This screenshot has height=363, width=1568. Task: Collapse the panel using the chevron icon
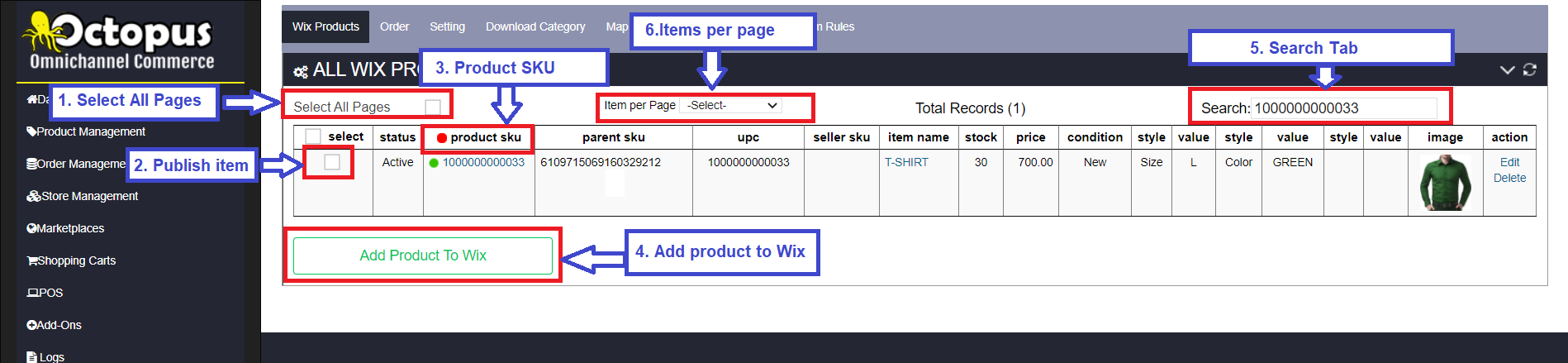click(1507, 70)
